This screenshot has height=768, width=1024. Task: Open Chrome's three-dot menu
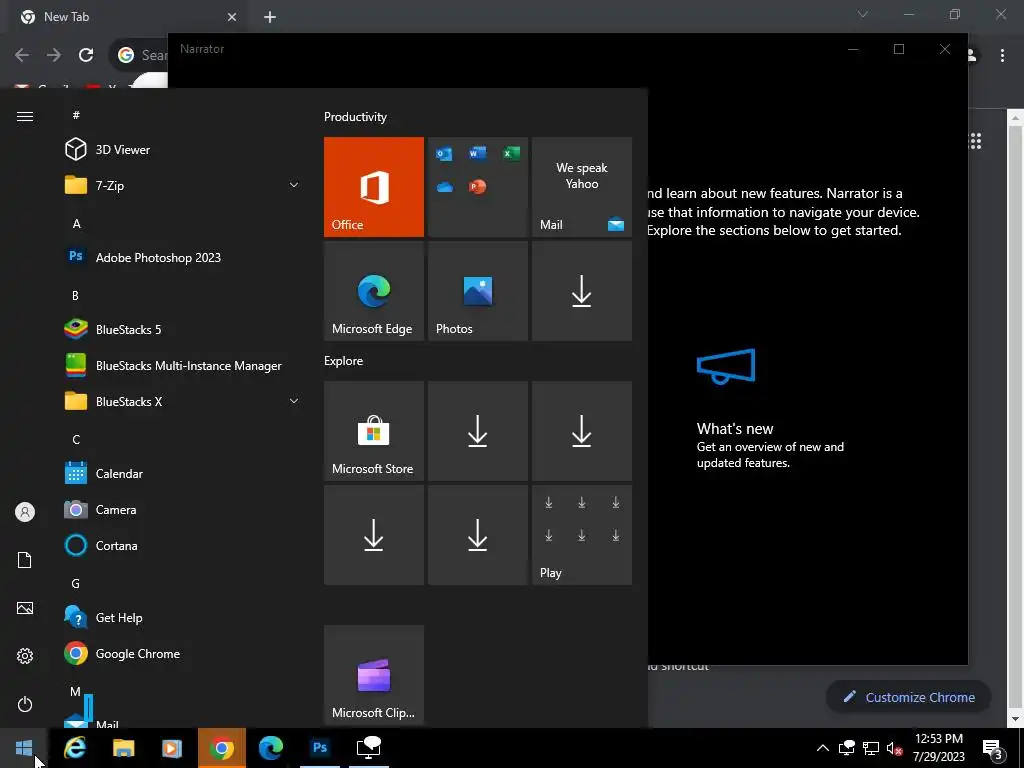(1002, 56)
